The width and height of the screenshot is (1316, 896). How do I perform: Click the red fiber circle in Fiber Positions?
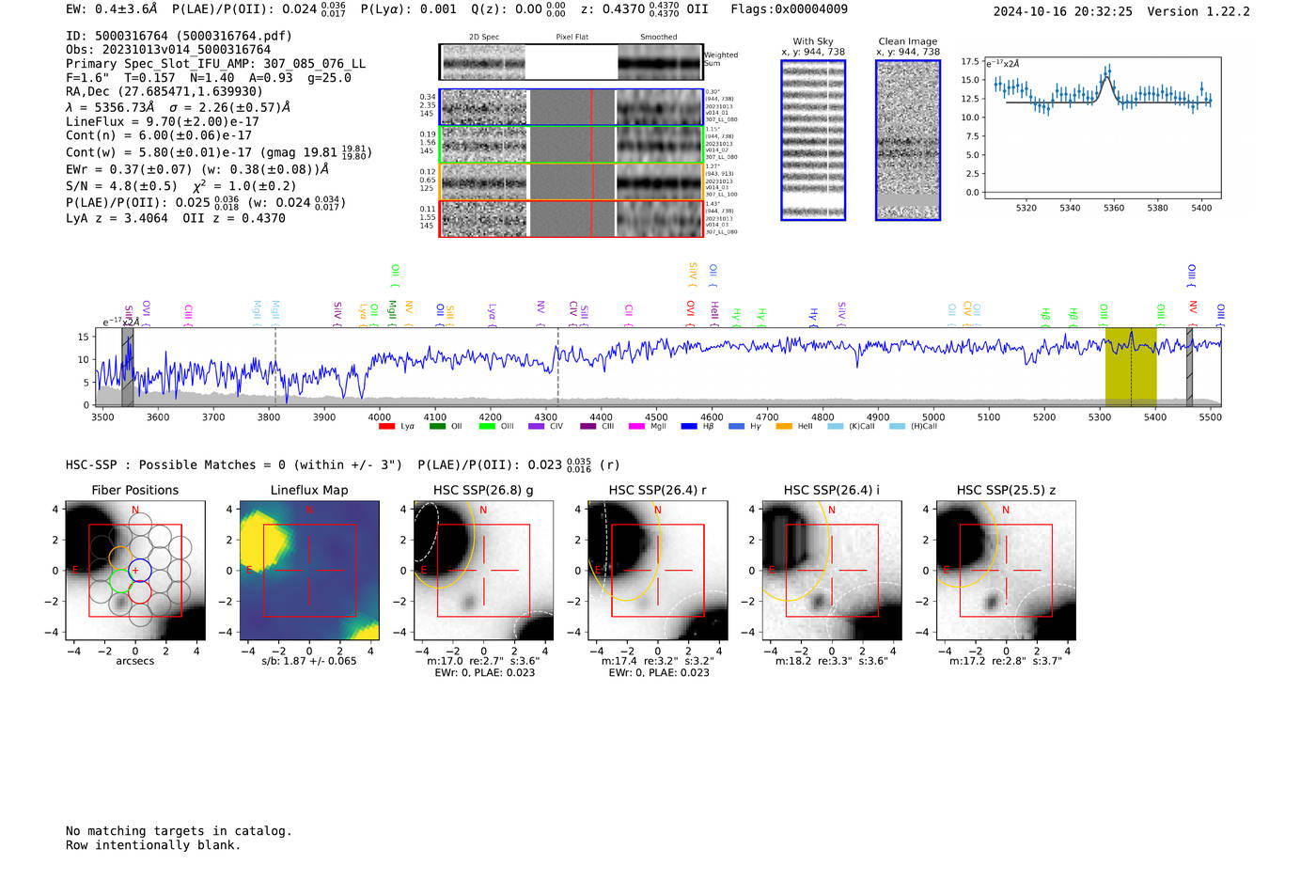[x=139, y=591]
